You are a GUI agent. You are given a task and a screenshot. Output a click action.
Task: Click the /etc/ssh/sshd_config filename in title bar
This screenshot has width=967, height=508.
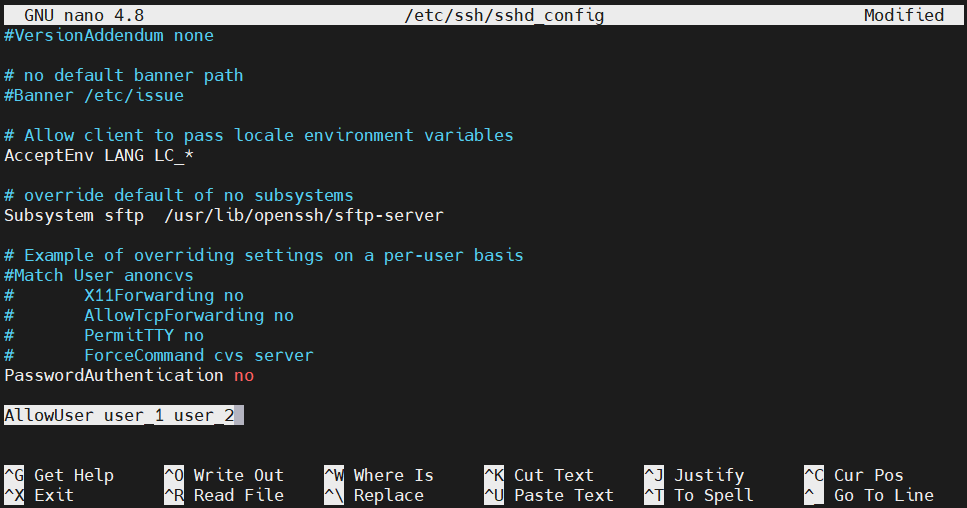(x=504, y=15)
